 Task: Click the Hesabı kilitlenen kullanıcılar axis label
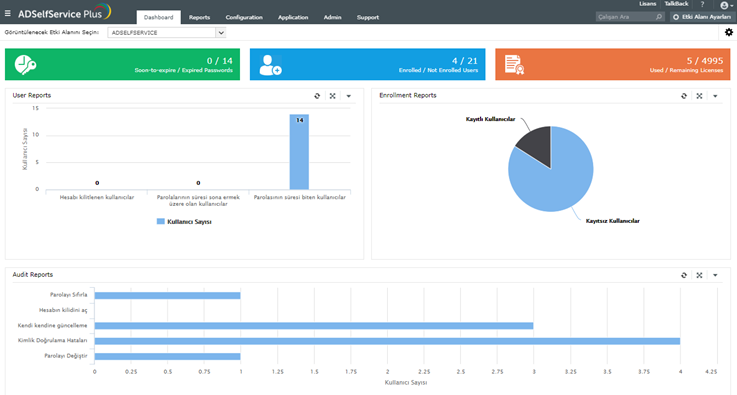click(x=97, y=198)
